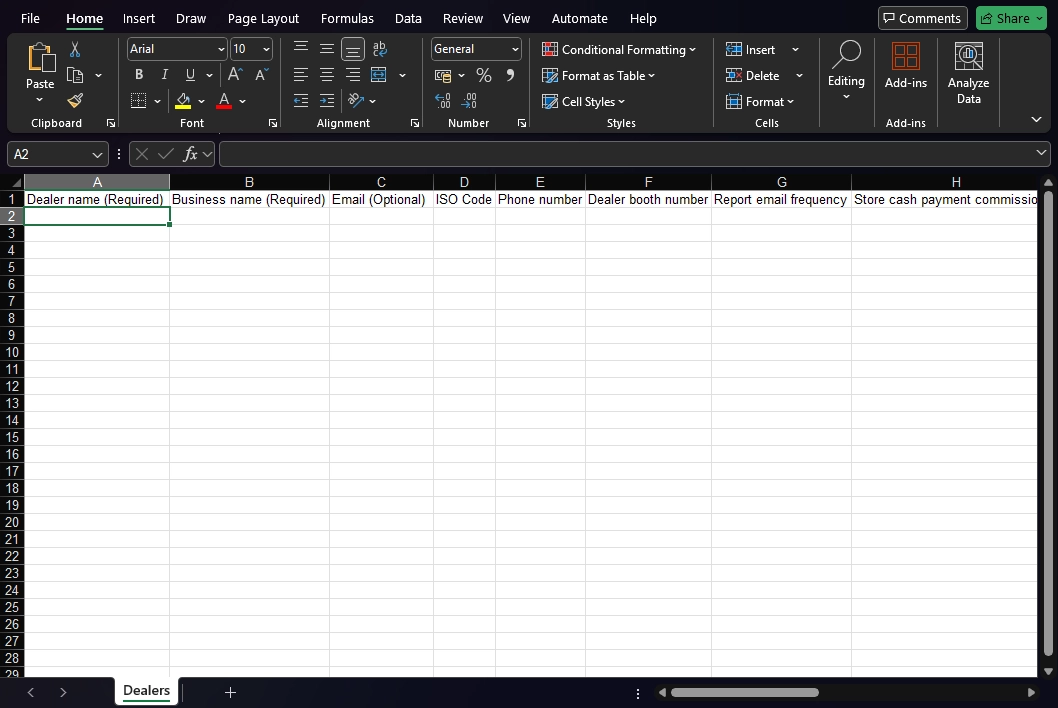Select column D header
The width and height of the screenshot is (1058, 708).
pyautogui.click(x=464, y=182)
